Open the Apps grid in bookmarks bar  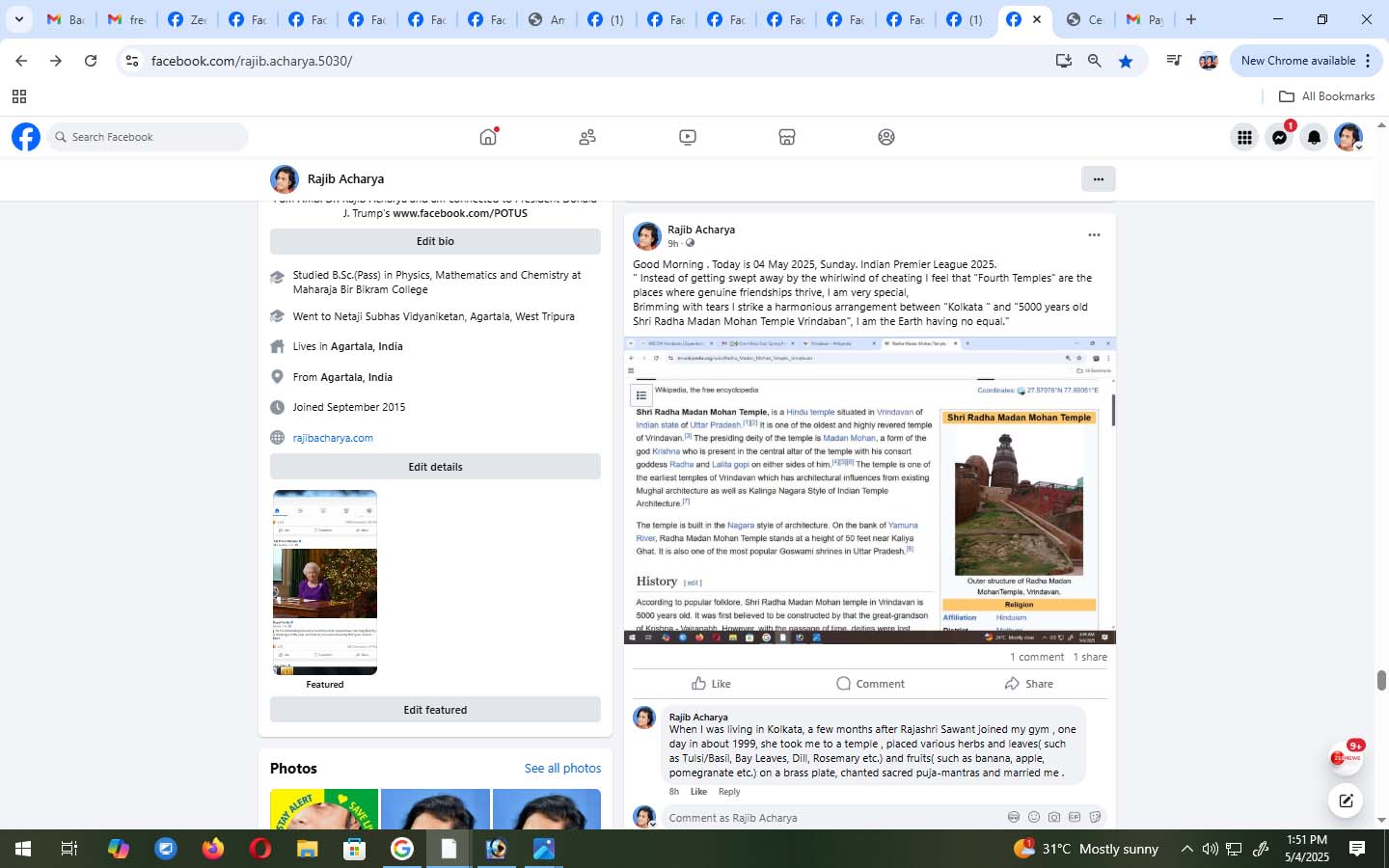(x=18, y=96)
